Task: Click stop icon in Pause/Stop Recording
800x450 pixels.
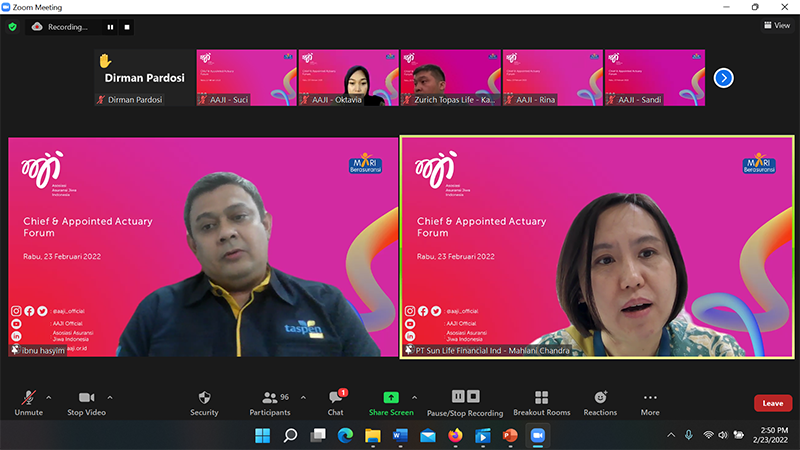Action: pos(473,396)
